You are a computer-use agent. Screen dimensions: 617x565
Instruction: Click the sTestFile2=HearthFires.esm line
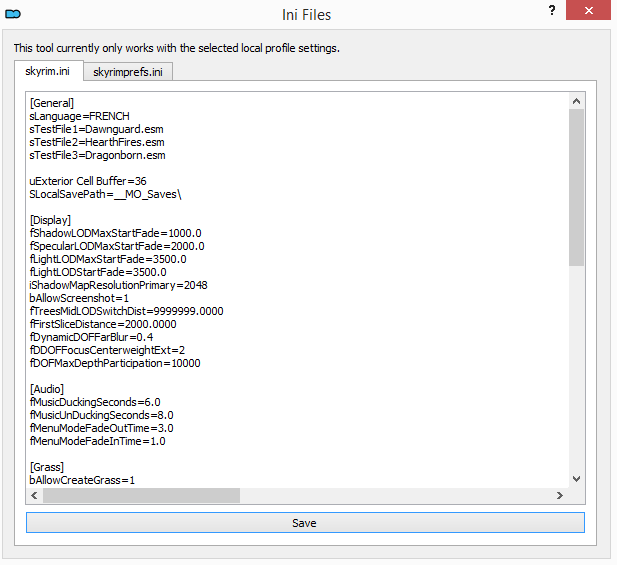point(97,142)
